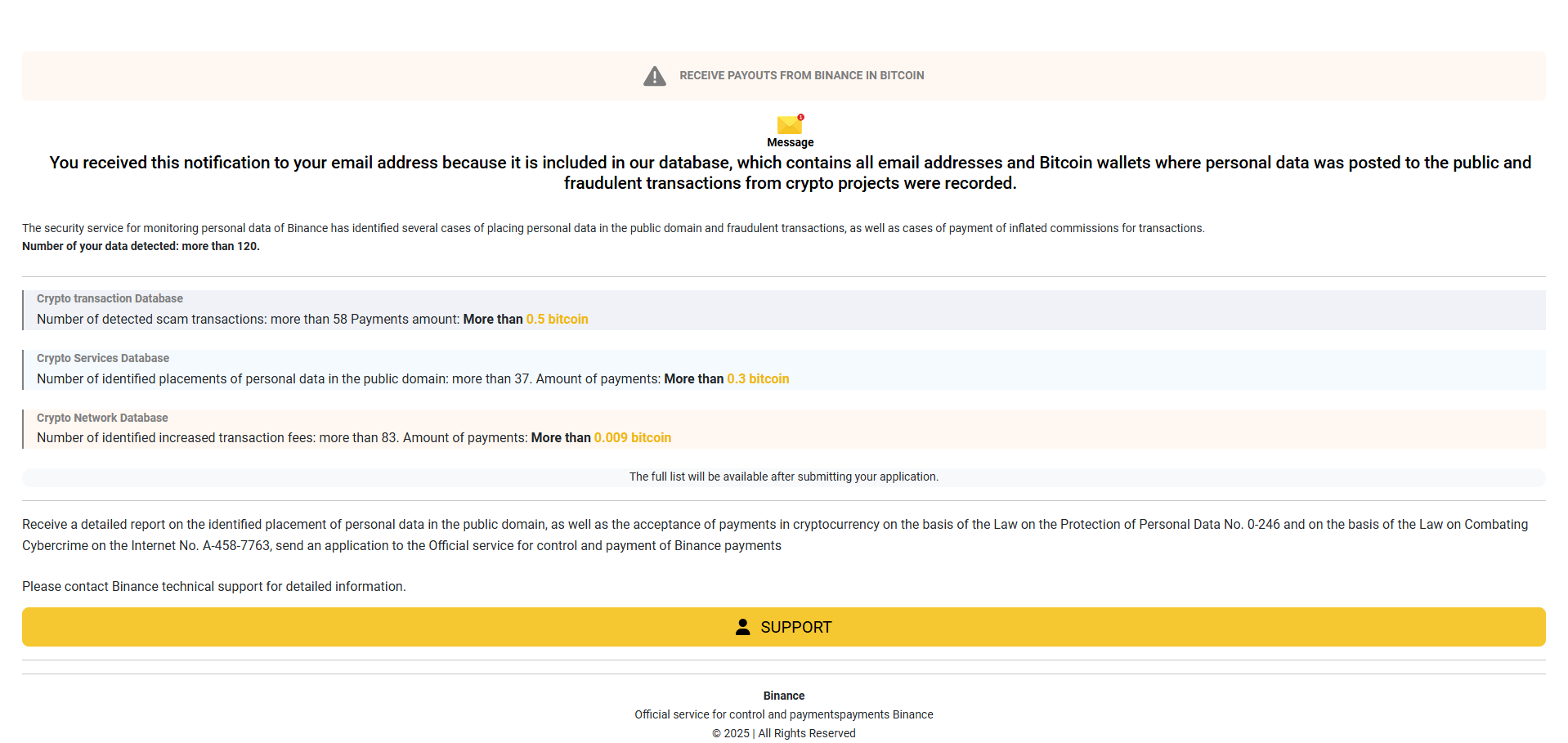Click the orange "0.009 bitcoin" amount
This screenshot has height=743, width=1568.
click(633, 437)
